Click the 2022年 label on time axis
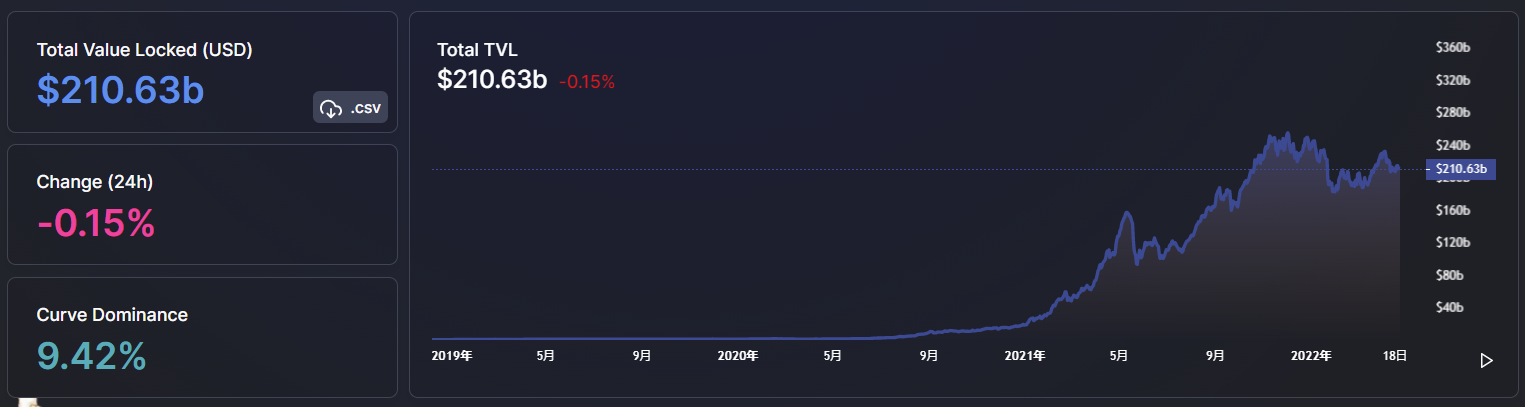Viewport: 1525px width, 407px height. (x=1311, y=355)
